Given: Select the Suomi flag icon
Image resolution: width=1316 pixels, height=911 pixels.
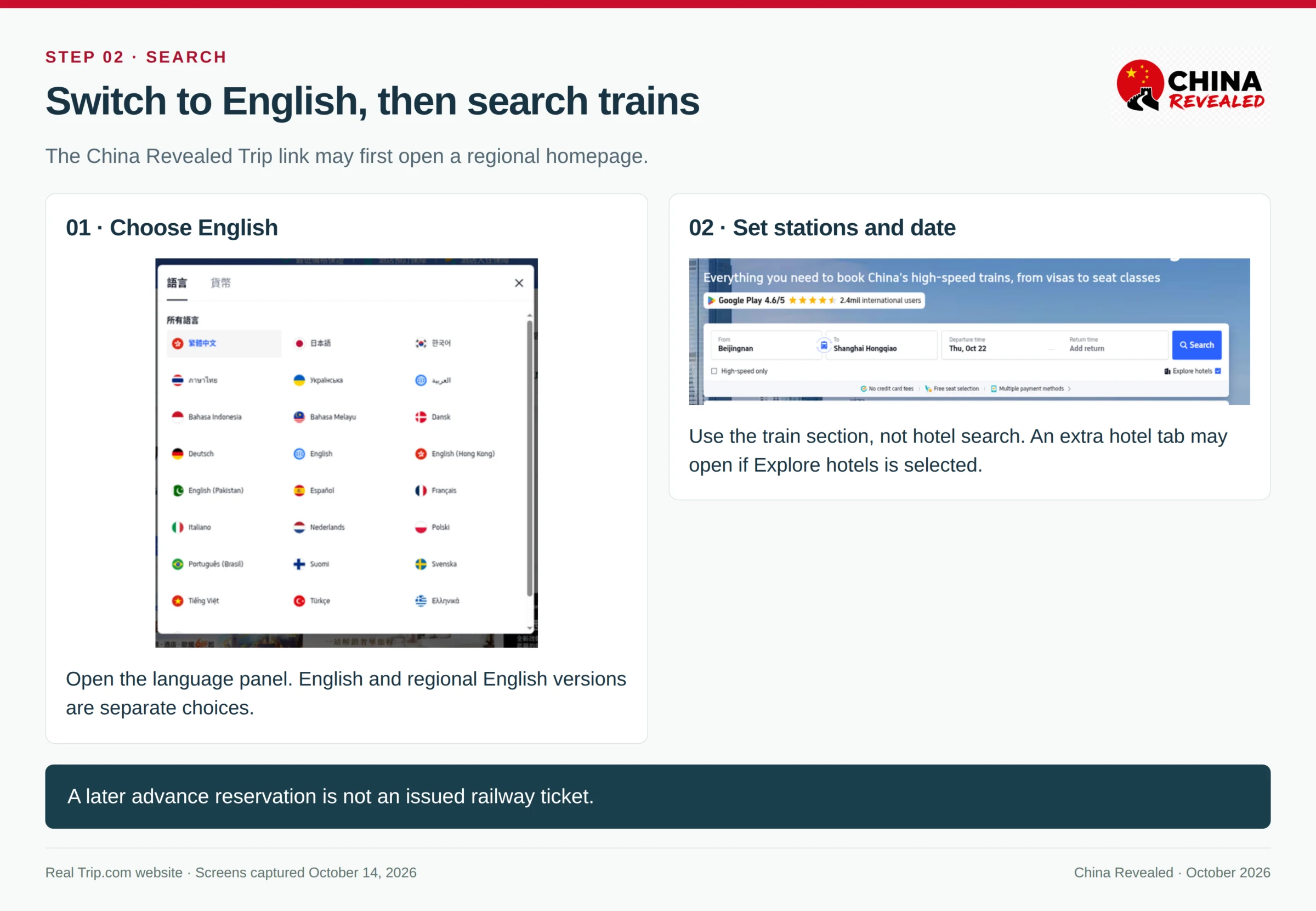Looking at the screenshot, I should tap(299, 564).
